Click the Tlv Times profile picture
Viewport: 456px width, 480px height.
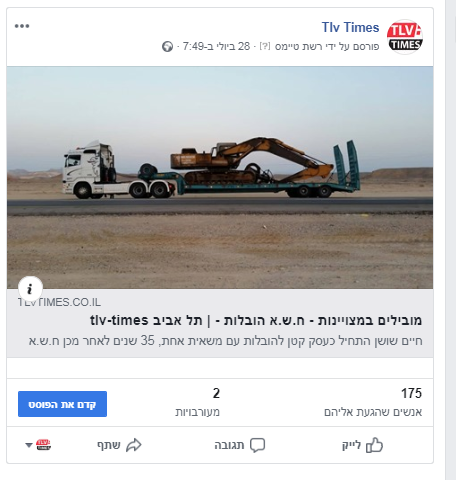(x=405, y=37)
